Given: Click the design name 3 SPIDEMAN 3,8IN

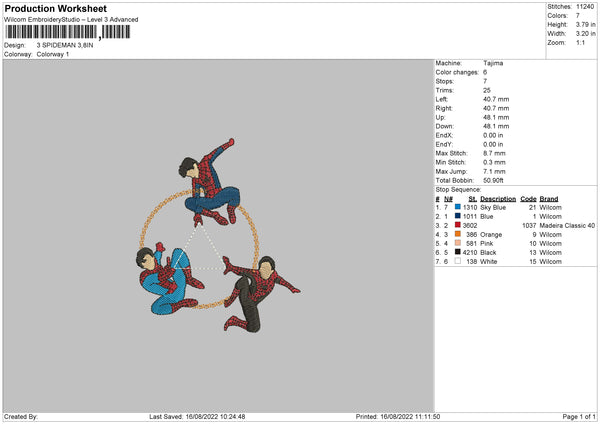Looking at the screenshot, I should click(x=65, y=45).
